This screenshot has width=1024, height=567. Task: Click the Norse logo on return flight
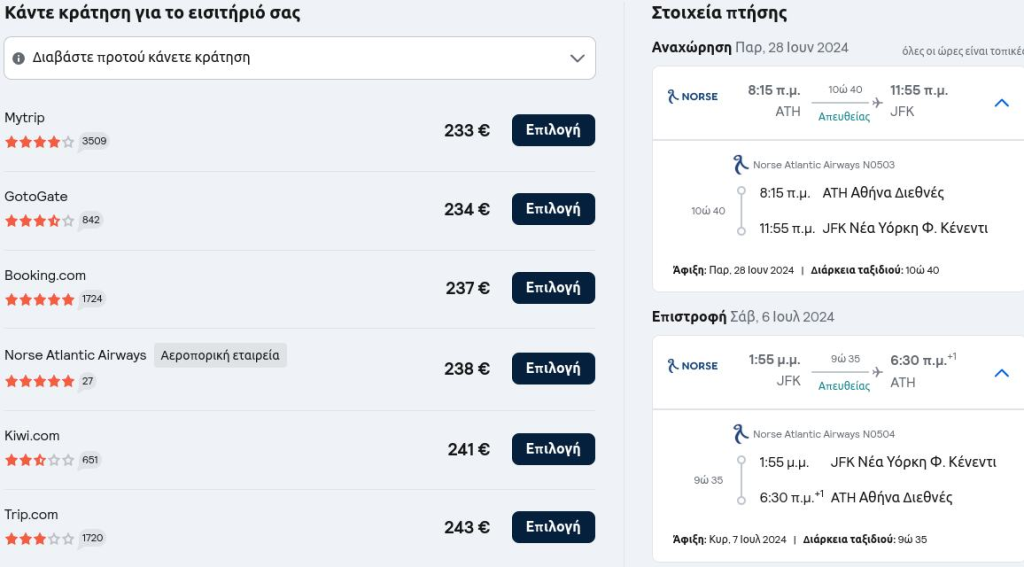692,366
